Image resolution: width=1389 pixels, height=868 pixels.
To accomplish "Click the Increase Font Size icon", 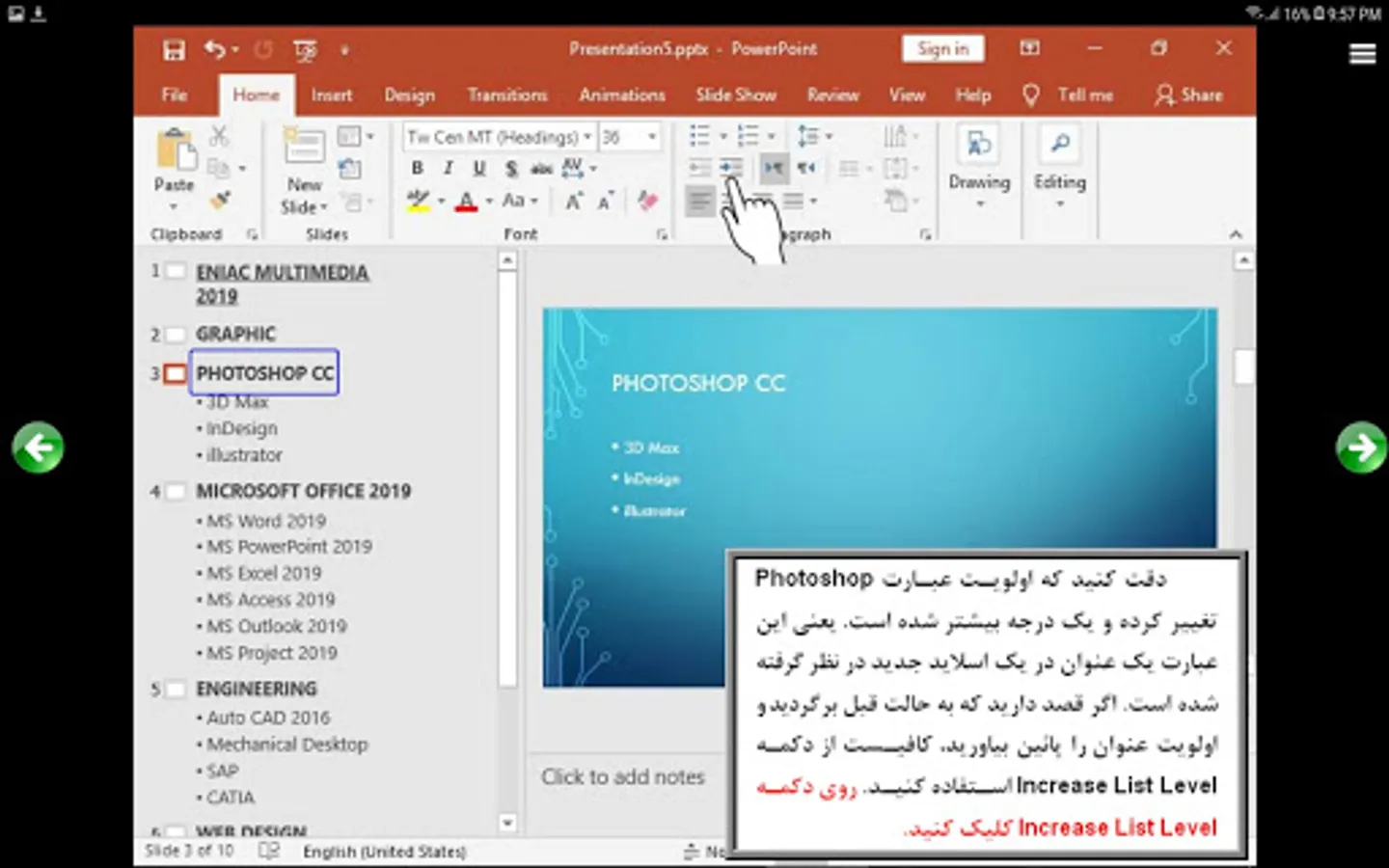I will (x=574, y=201).
